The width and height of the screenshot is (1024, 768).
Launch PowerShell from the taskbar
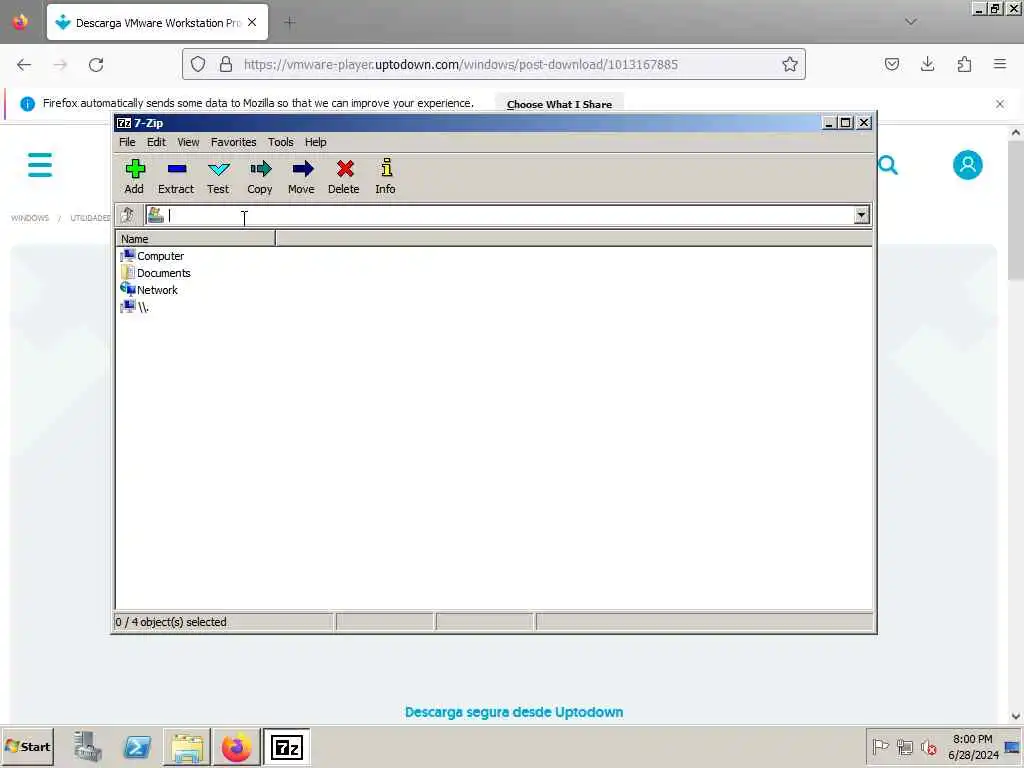[x=137, y=746]
